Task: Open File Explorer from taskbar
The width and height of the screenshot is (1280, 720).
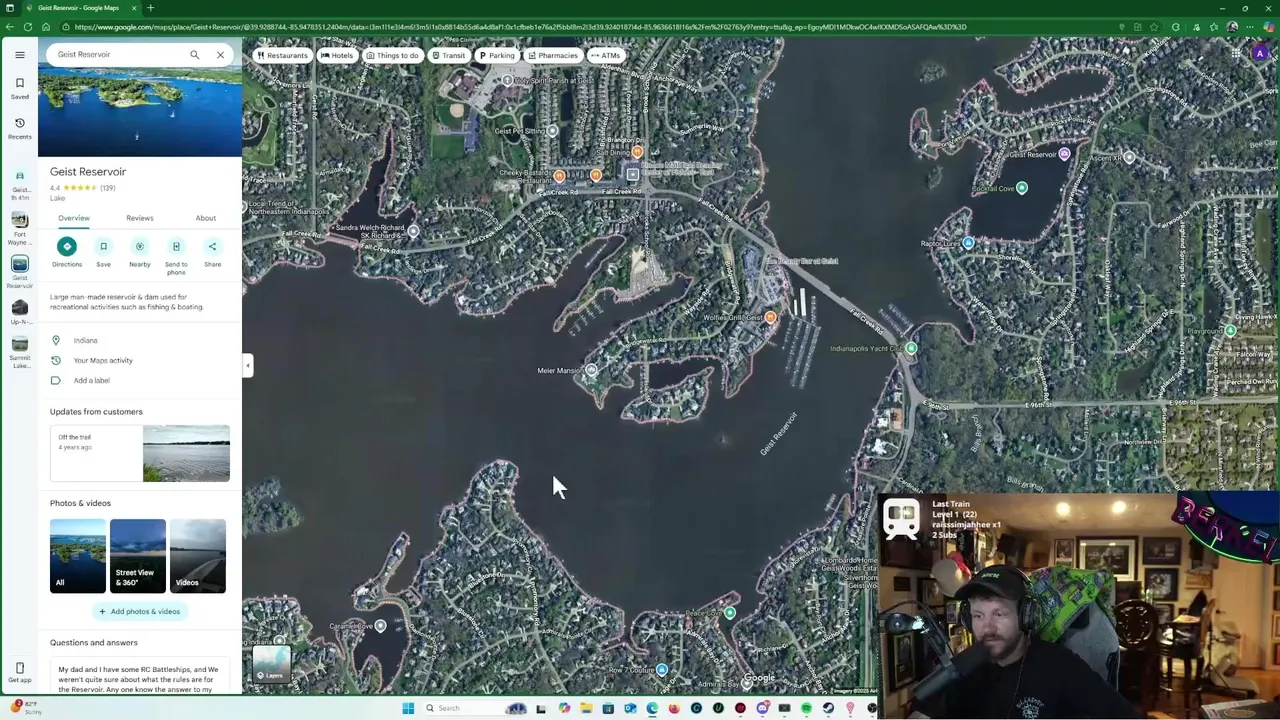Action: point(586,708)
